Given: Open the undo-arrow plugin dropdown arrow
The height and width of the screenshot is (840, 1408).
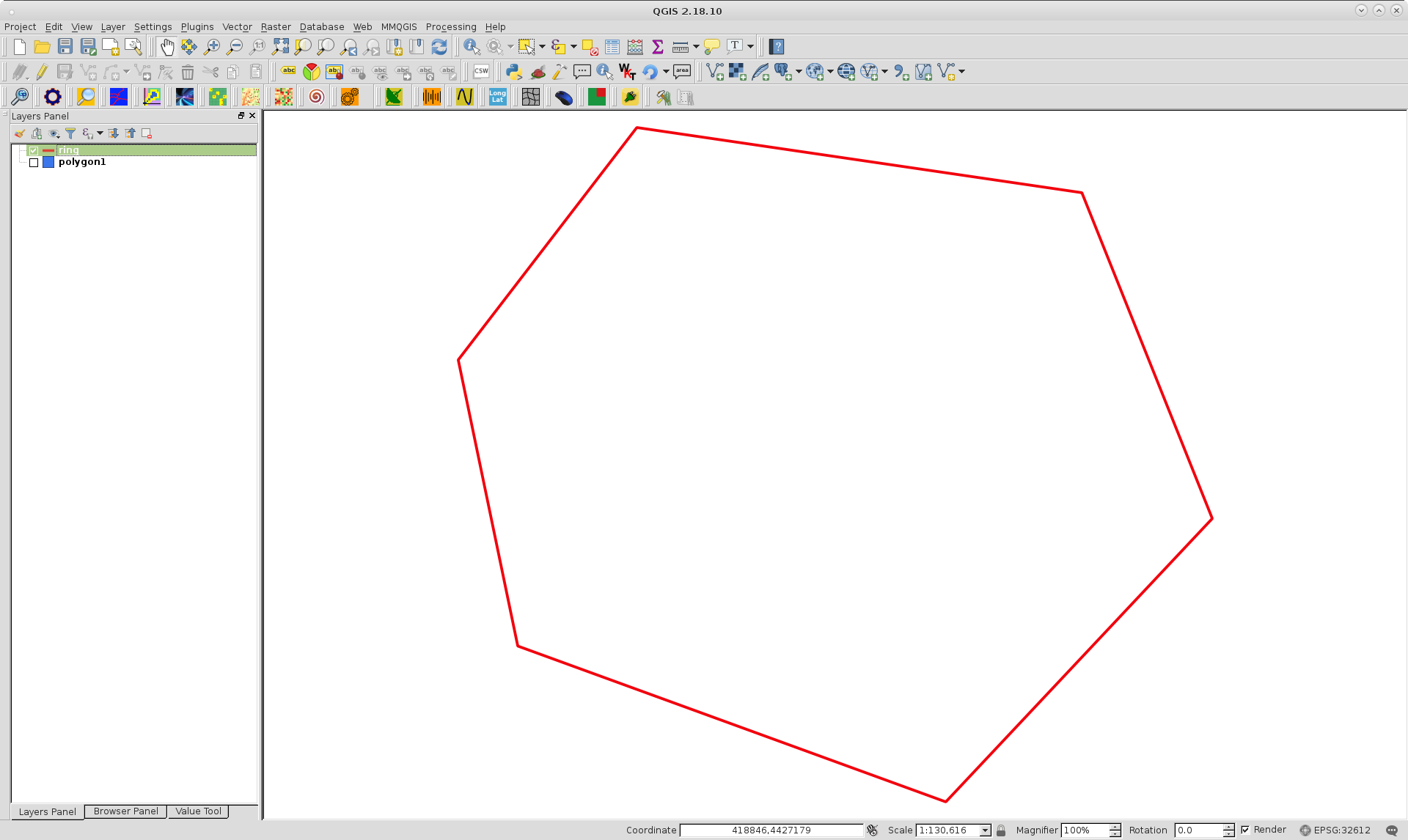Looking at the screenshot, I should (666, 72).
